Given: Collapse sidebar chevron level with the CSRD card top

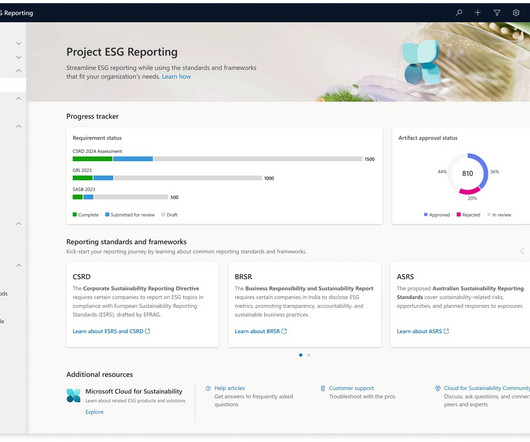Looking at the screenshot, I should tap(19, 265).
